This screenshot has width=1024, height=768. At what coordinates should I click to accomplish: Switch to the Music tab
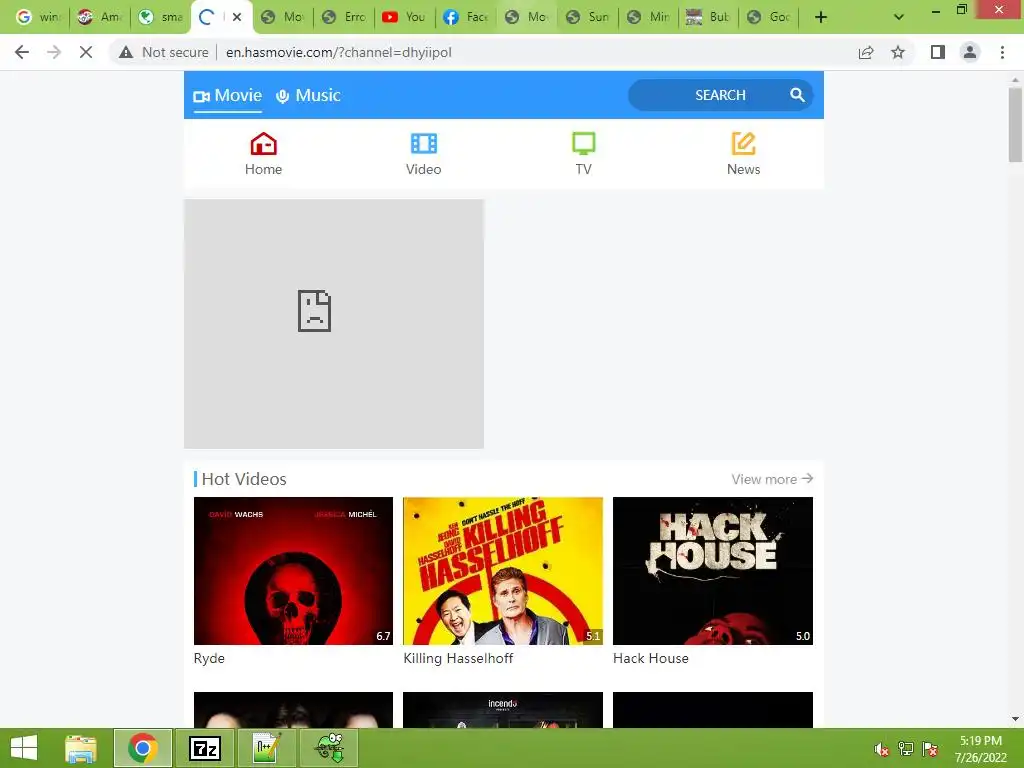coord(308,95)
